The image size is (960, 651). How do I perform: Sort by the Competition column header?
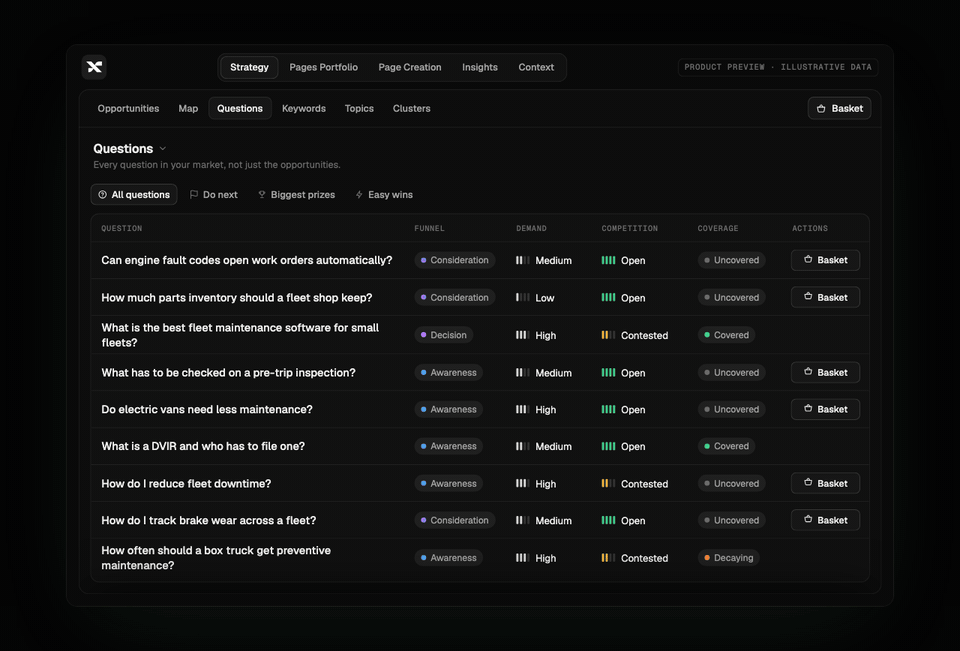(x=629, y=228)
